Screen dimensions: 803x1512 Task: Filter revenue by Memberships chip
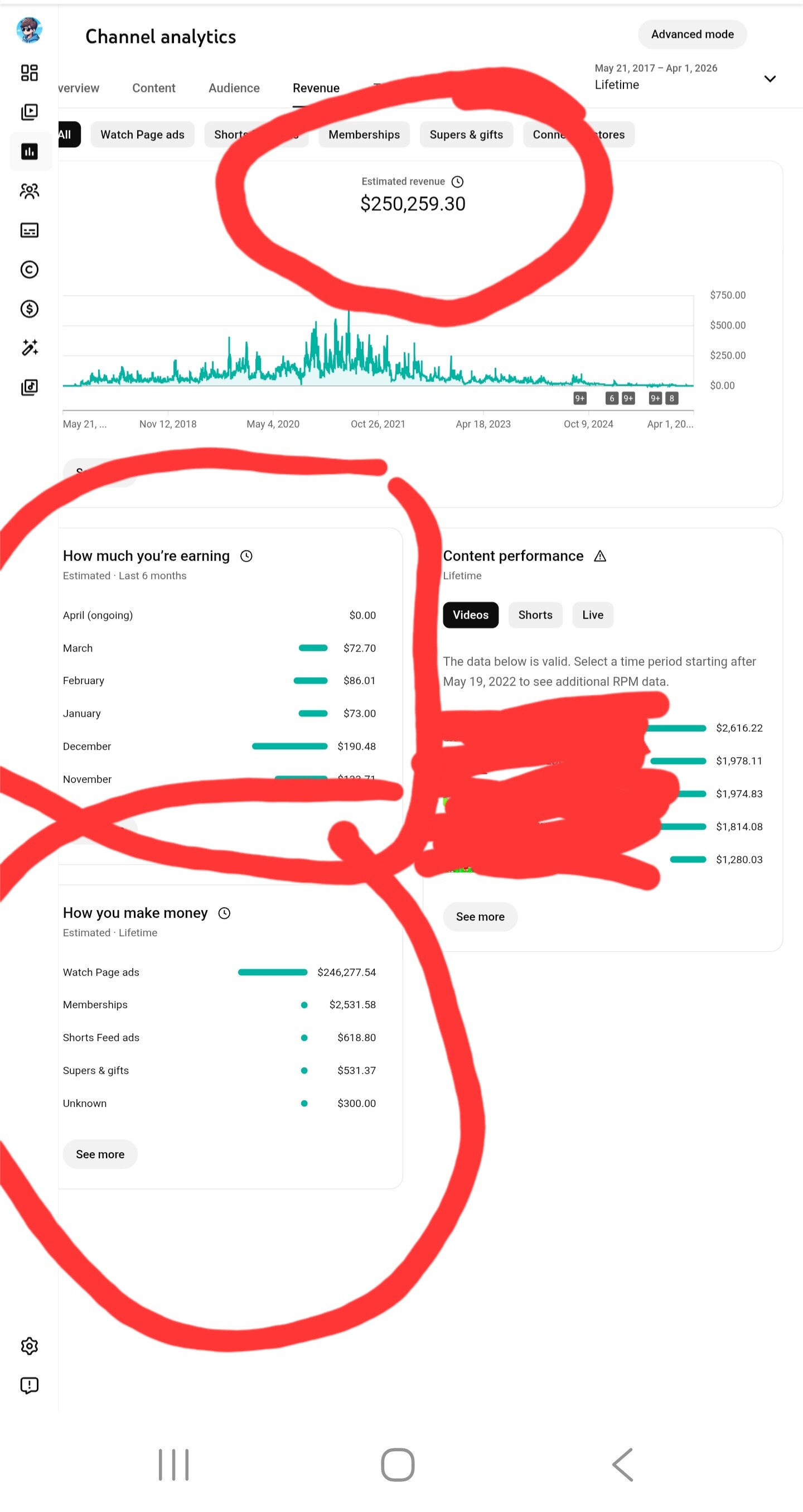pos(364,134)
